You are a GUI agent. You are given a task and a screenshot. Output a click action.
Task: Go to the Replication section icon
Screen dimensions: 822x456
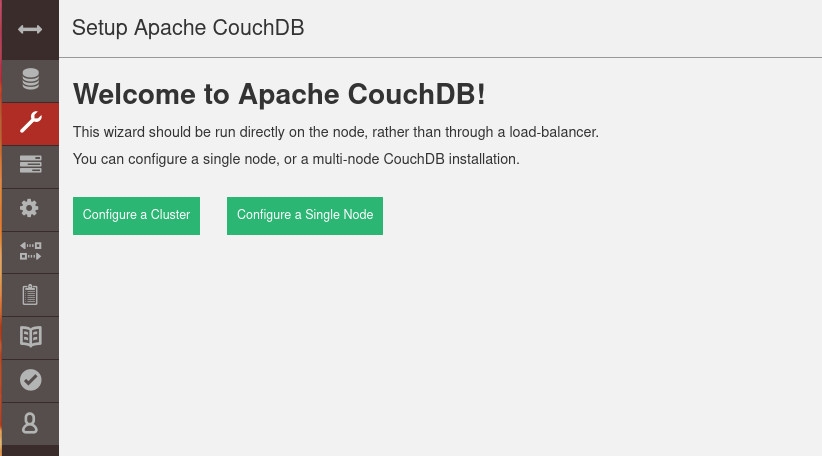pyautogui.click(x=30, y=251)
